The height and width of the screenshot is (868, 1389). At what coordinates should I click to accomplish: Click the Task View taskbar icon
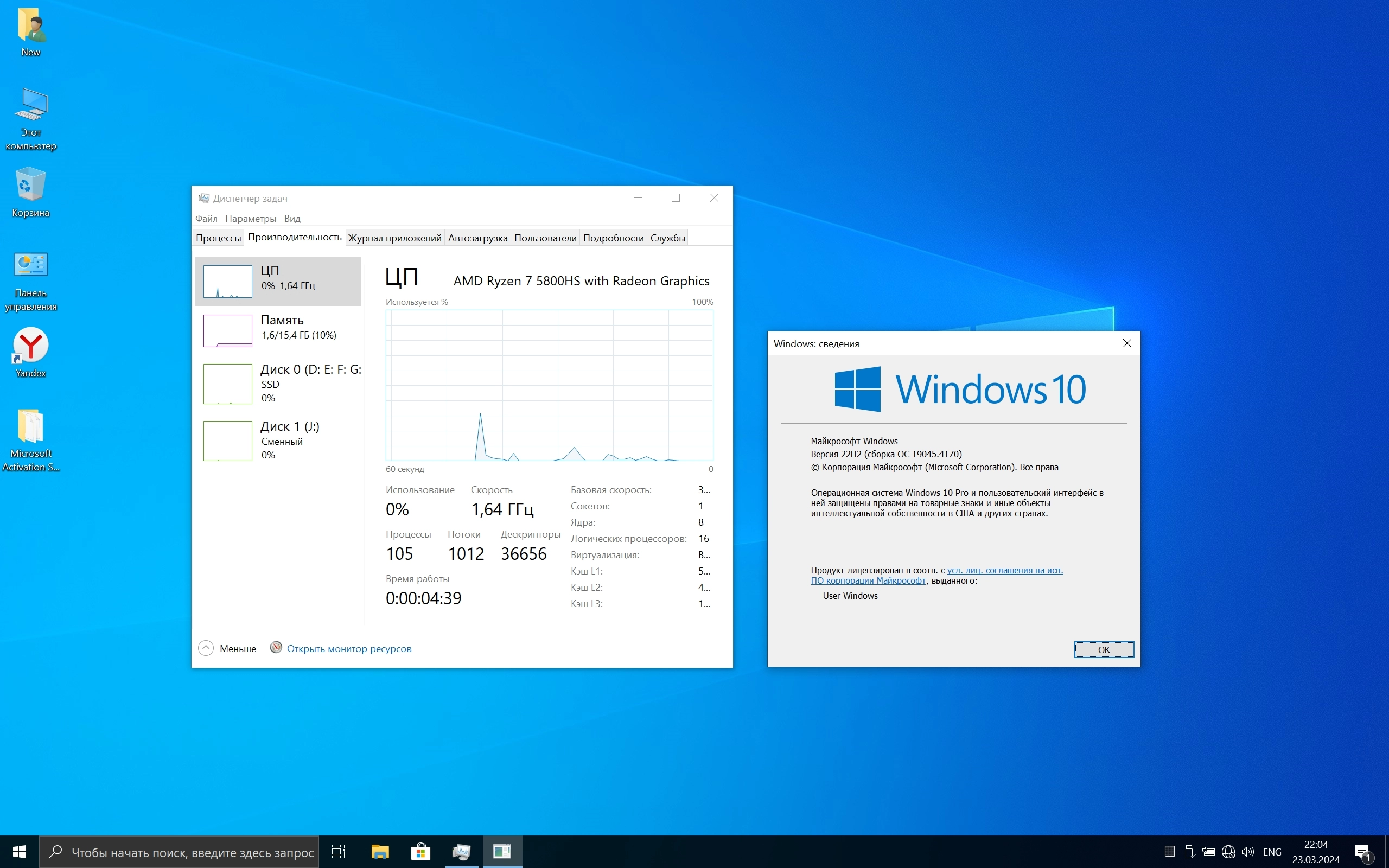click(339, 852)
